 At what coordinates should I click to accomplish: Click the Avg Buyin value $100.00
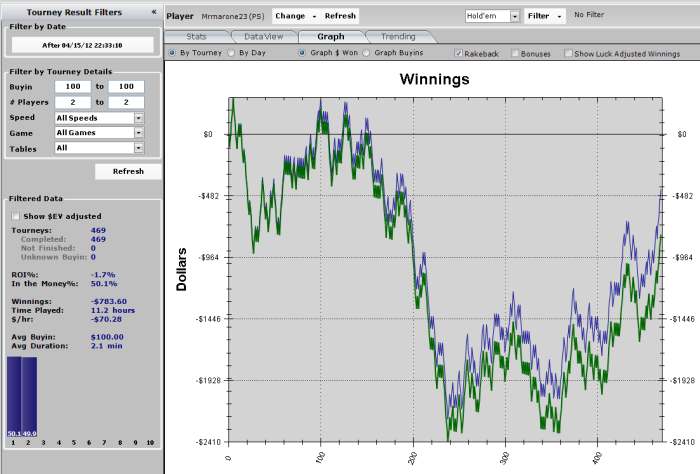pyautogui.click(x=107, y=337)
